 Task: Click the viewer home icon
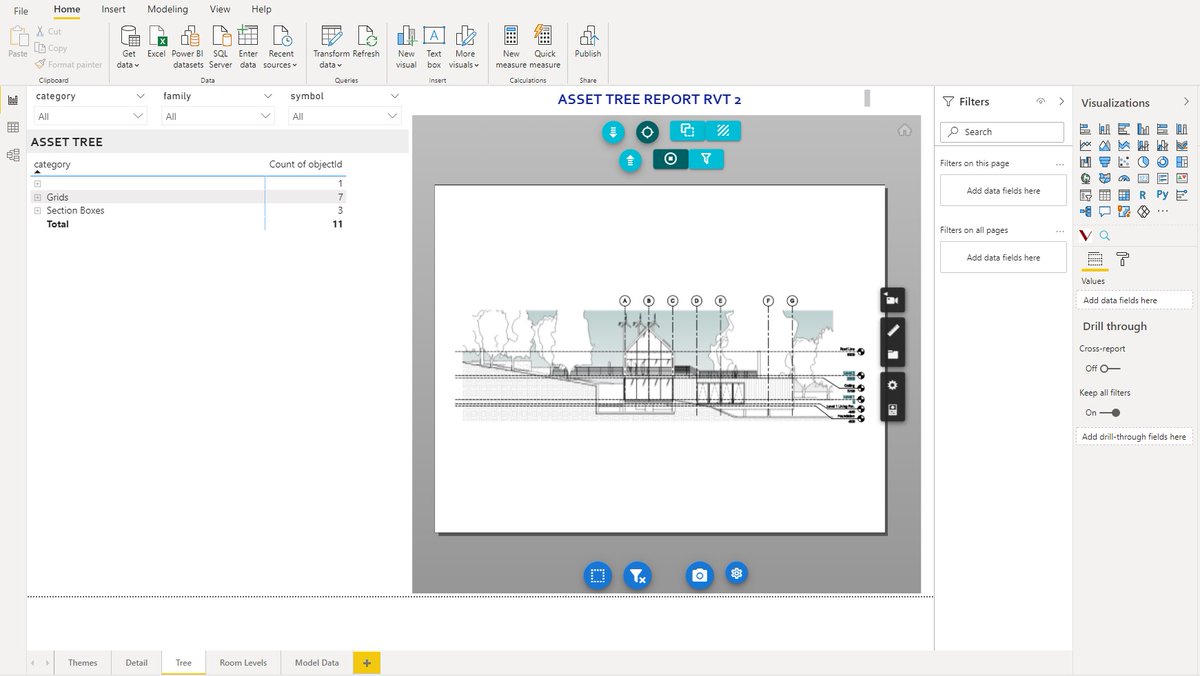pos(904,130)
